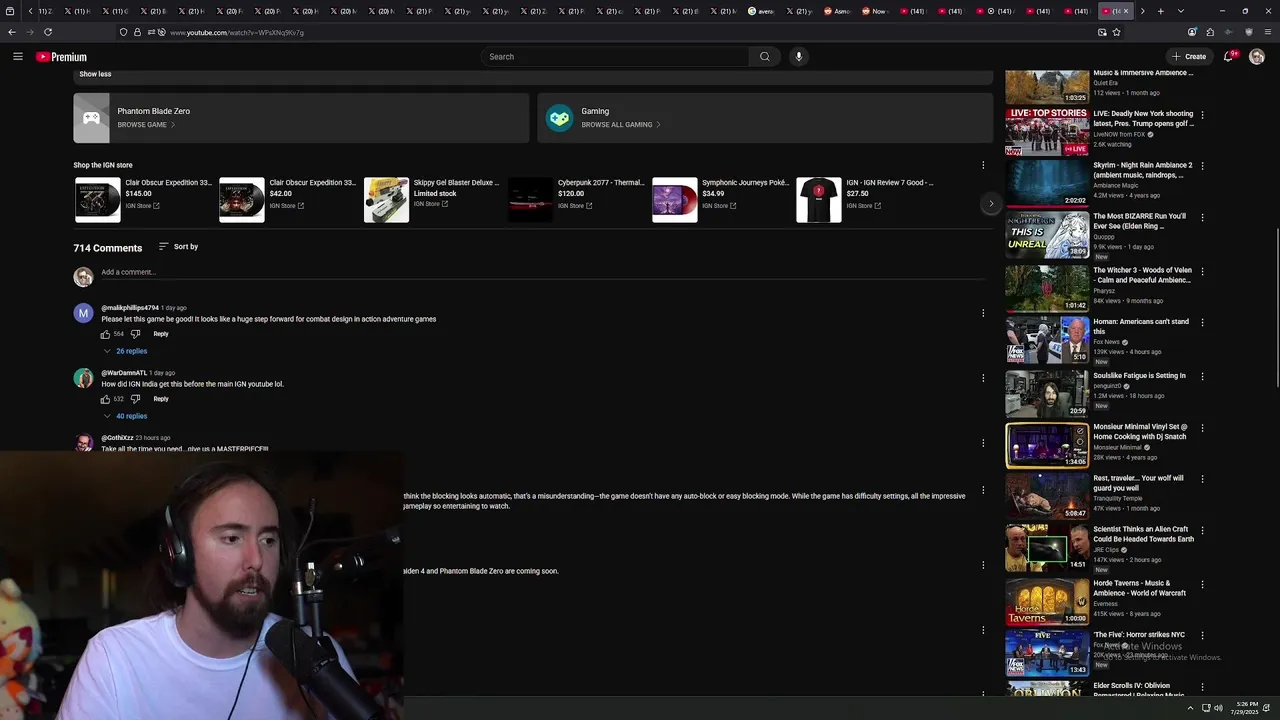
Task: Open the Sort by comments dropdown
Action: point(178,247)
